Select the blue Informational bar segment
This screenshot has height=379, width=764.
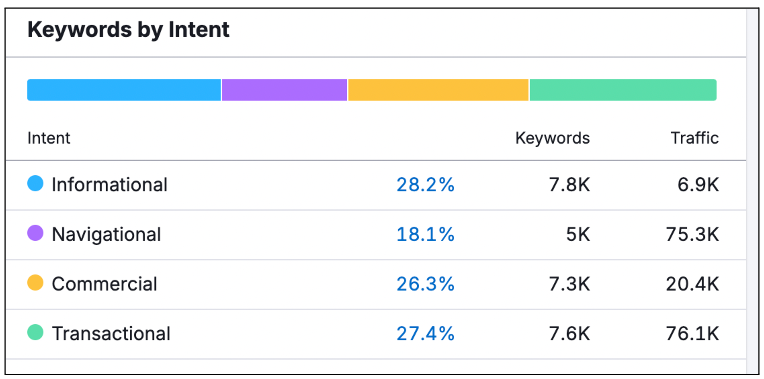coord(124,90)
